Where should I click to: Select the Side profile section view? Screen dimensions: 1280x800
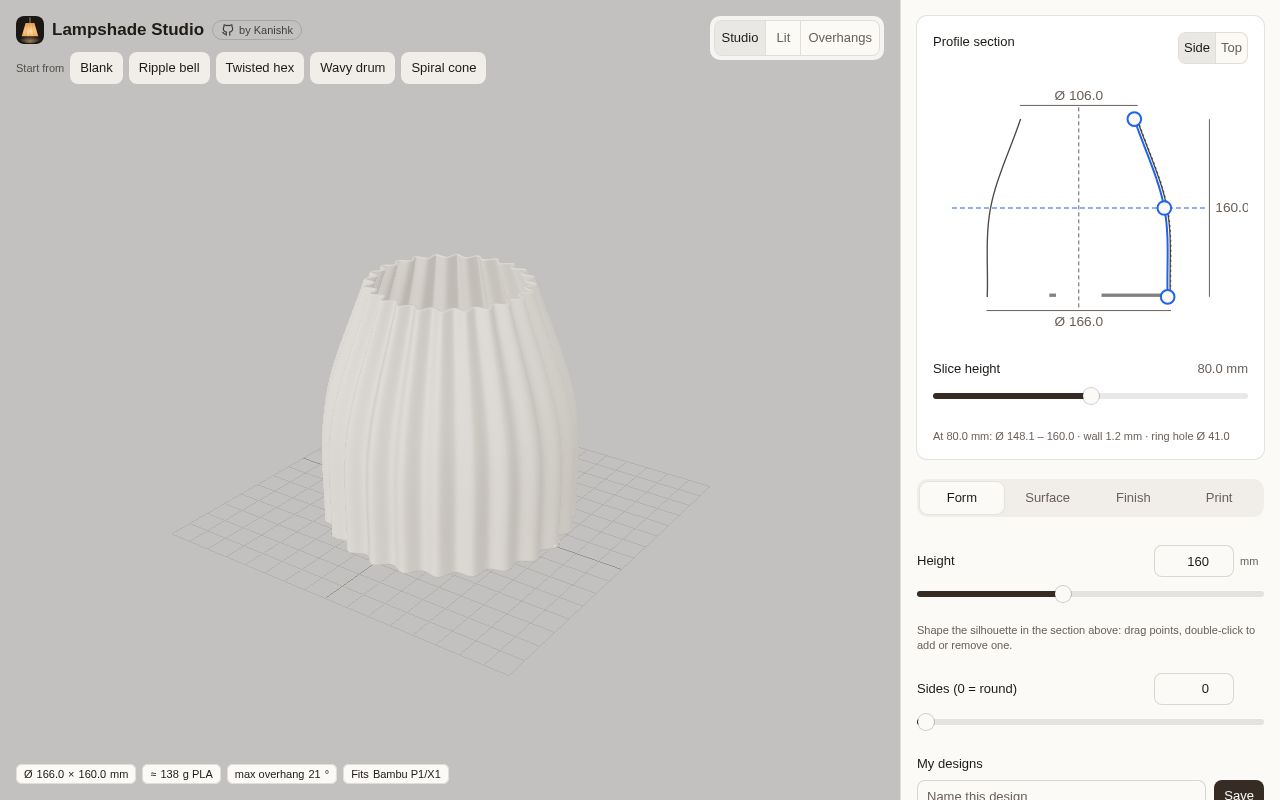pyautogui.click(x=1197, y=48)
